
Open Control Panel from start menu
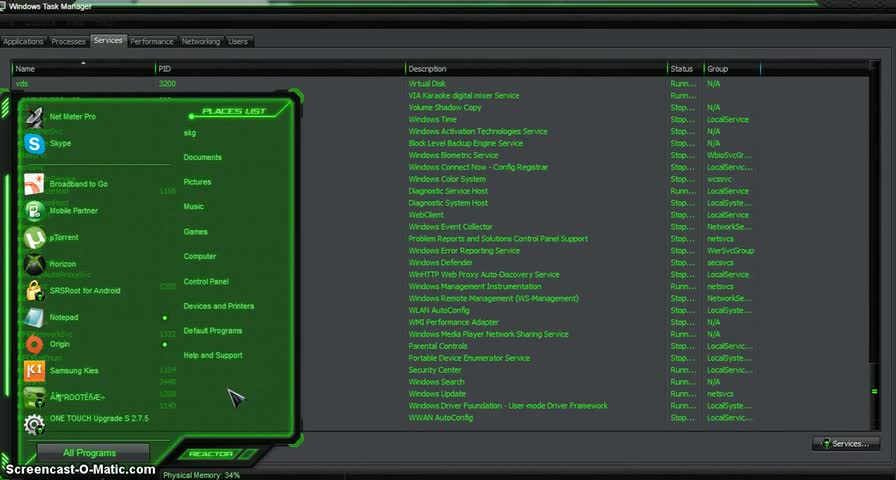pyautogui.click(x=206, y=282)
